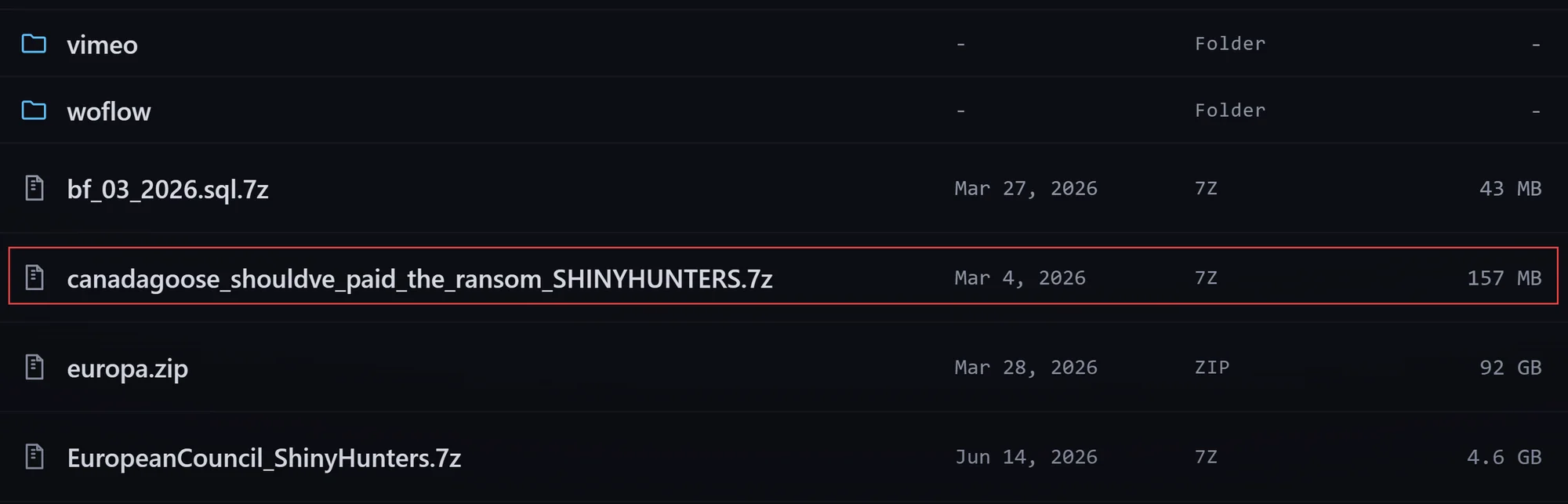Open EuropeanCouncil_ShinyHunters.7z file link
Viewport: 1568px width, 504px height.
(x=264, y=458)
